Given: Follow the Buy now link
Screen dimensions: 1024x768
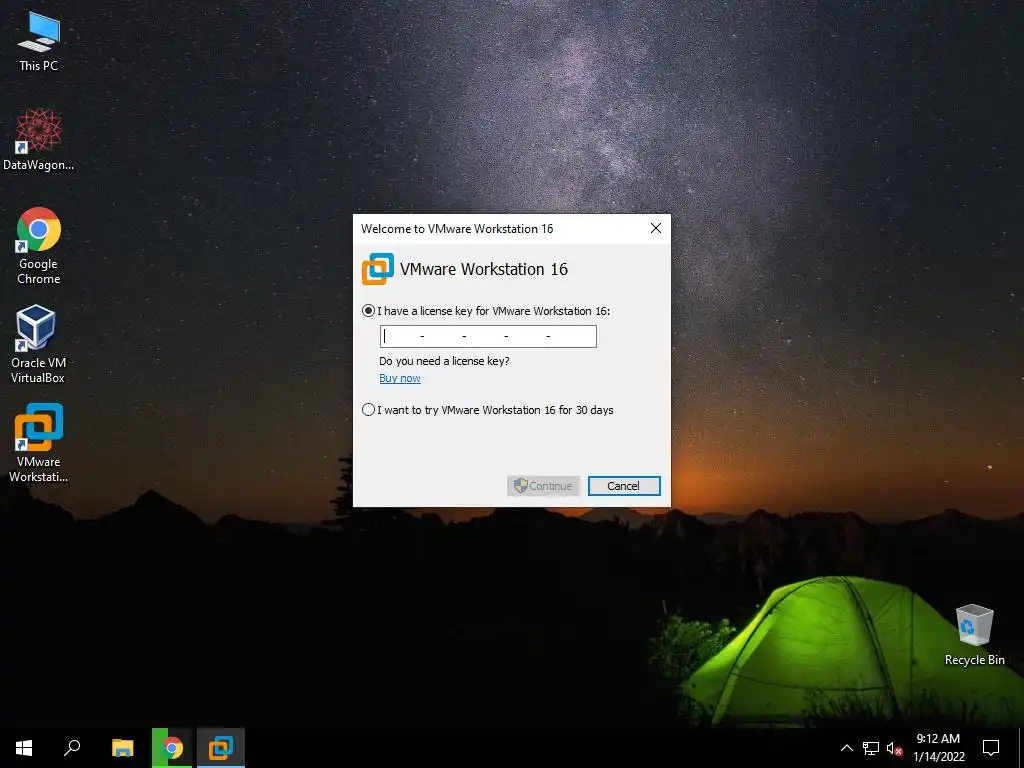Looking at the screenshot, I should (x=400, y=378).
